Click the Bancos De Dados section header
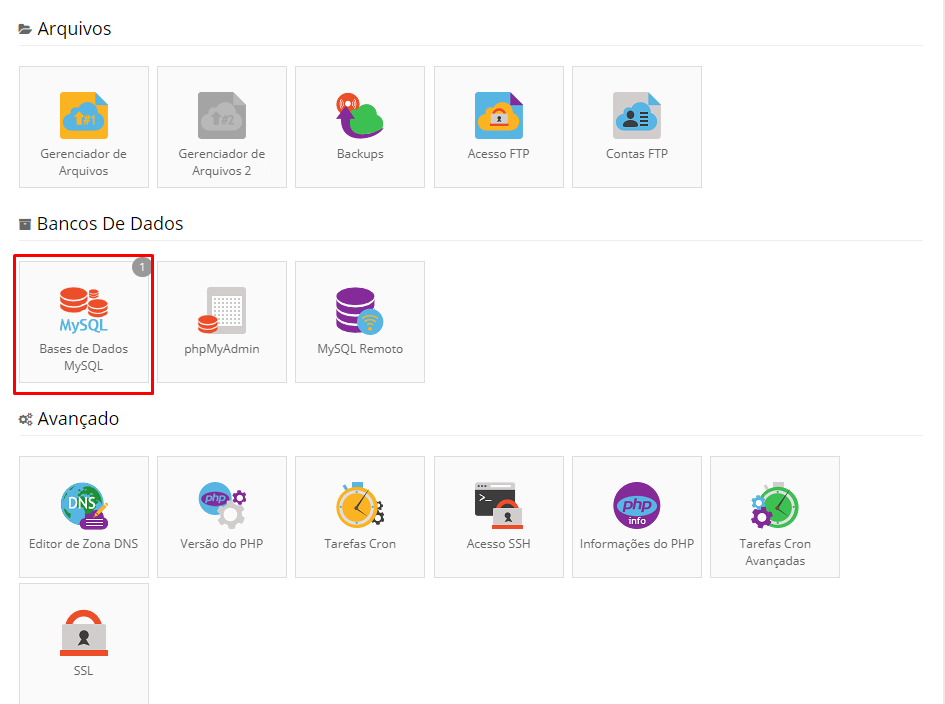The height and width of the screenshot is (704, 945). (x=110, y=224)
